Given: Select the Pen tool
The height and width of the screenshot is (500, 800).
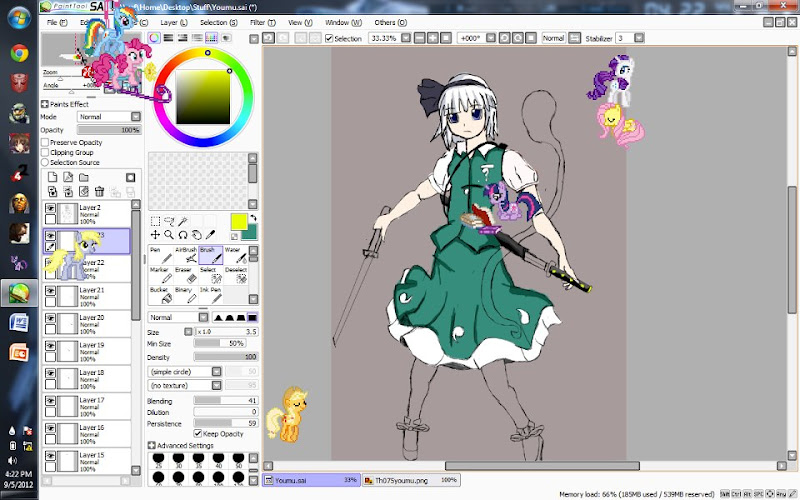Looking at the screenshot, I should point(160,255).
